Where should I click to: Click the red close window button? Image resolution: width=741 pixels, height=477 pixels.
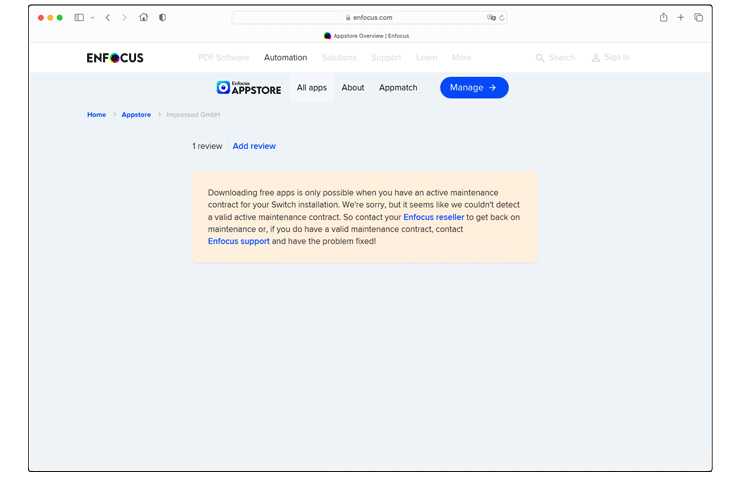click(41, 17)
